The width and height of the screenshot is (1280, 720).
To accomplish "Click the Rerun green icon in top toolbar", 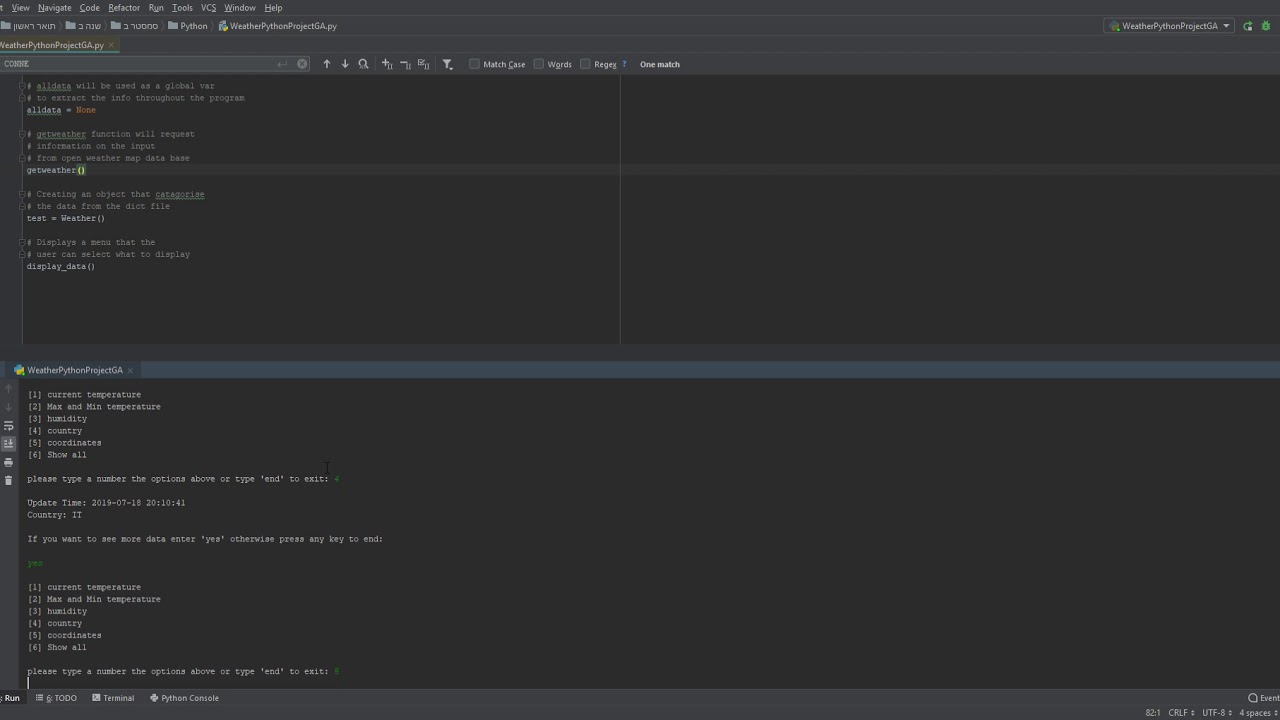I will (x=1248, y=26).
